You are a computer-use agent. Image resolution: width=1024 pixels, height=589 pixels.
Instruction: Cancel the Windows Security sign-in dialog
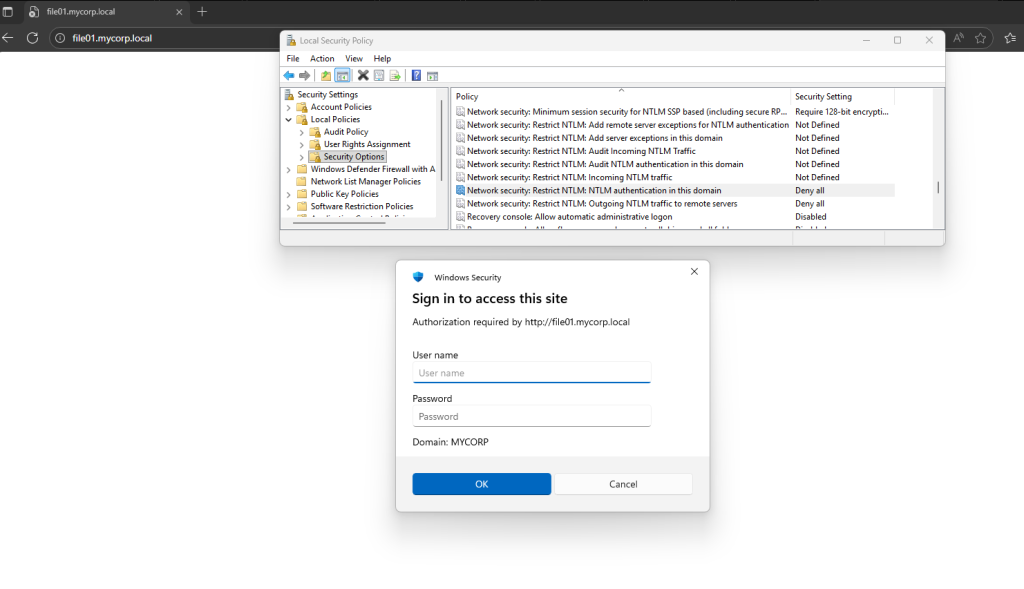coord(622,483)
